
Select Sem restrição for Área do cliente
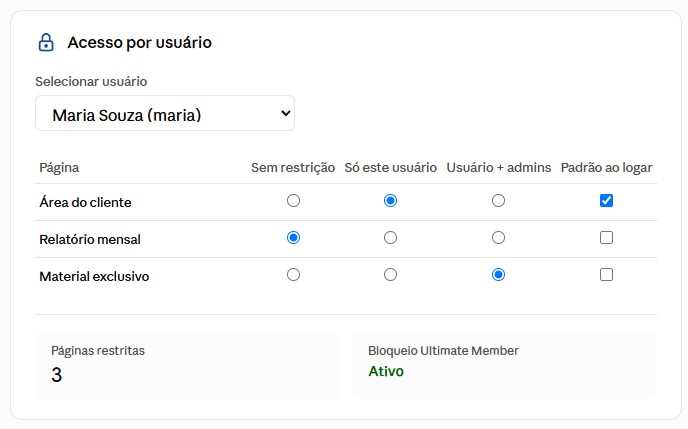coord(293,200)
